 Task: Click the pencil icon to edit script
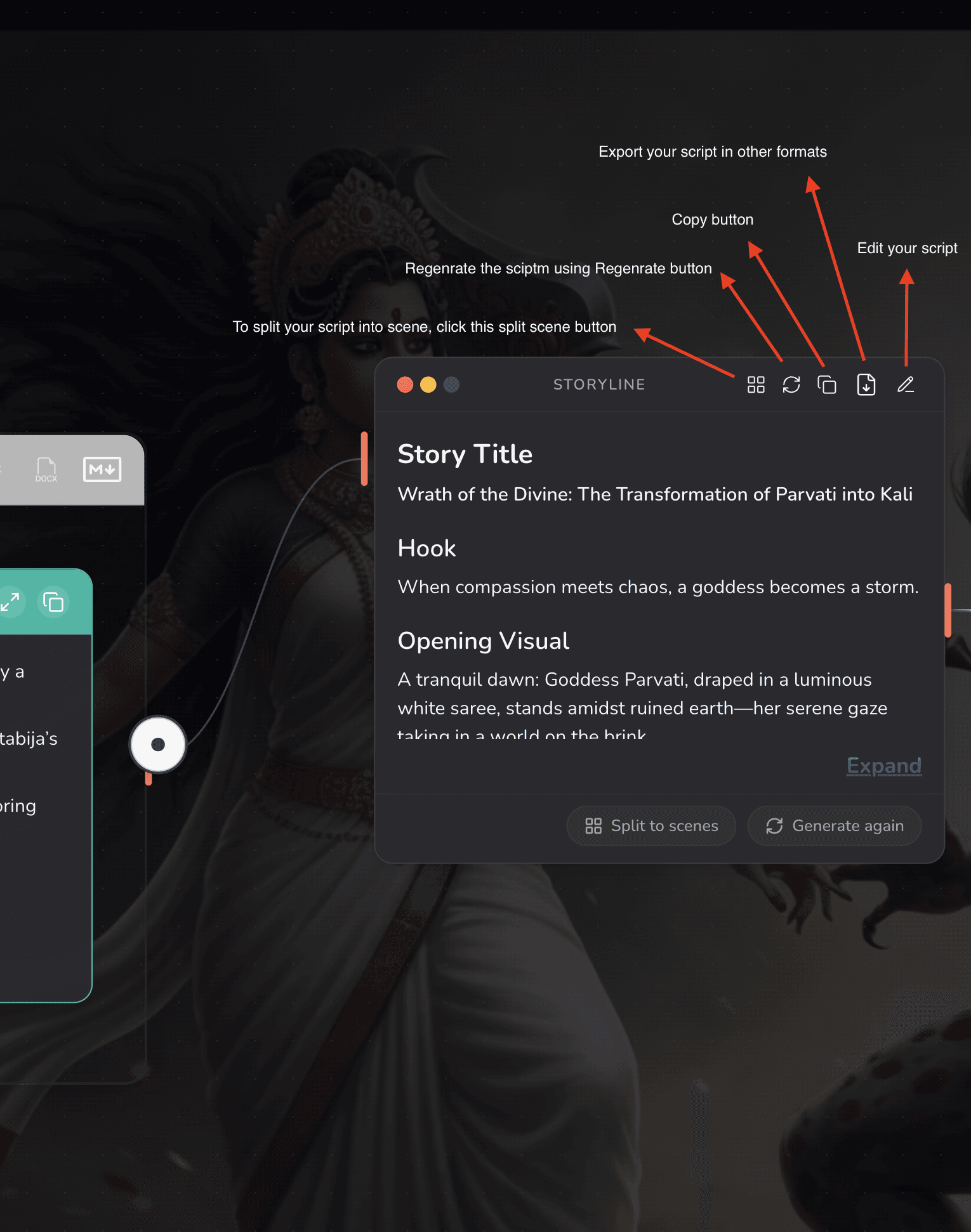coord(906,384)
